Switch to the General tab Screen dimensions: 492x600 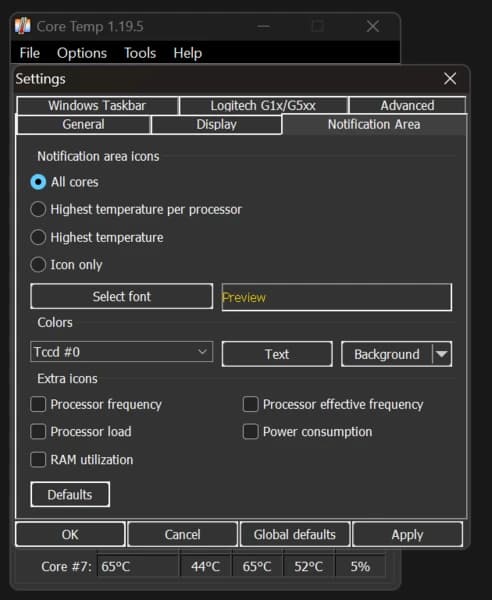(x=83, y=124)
